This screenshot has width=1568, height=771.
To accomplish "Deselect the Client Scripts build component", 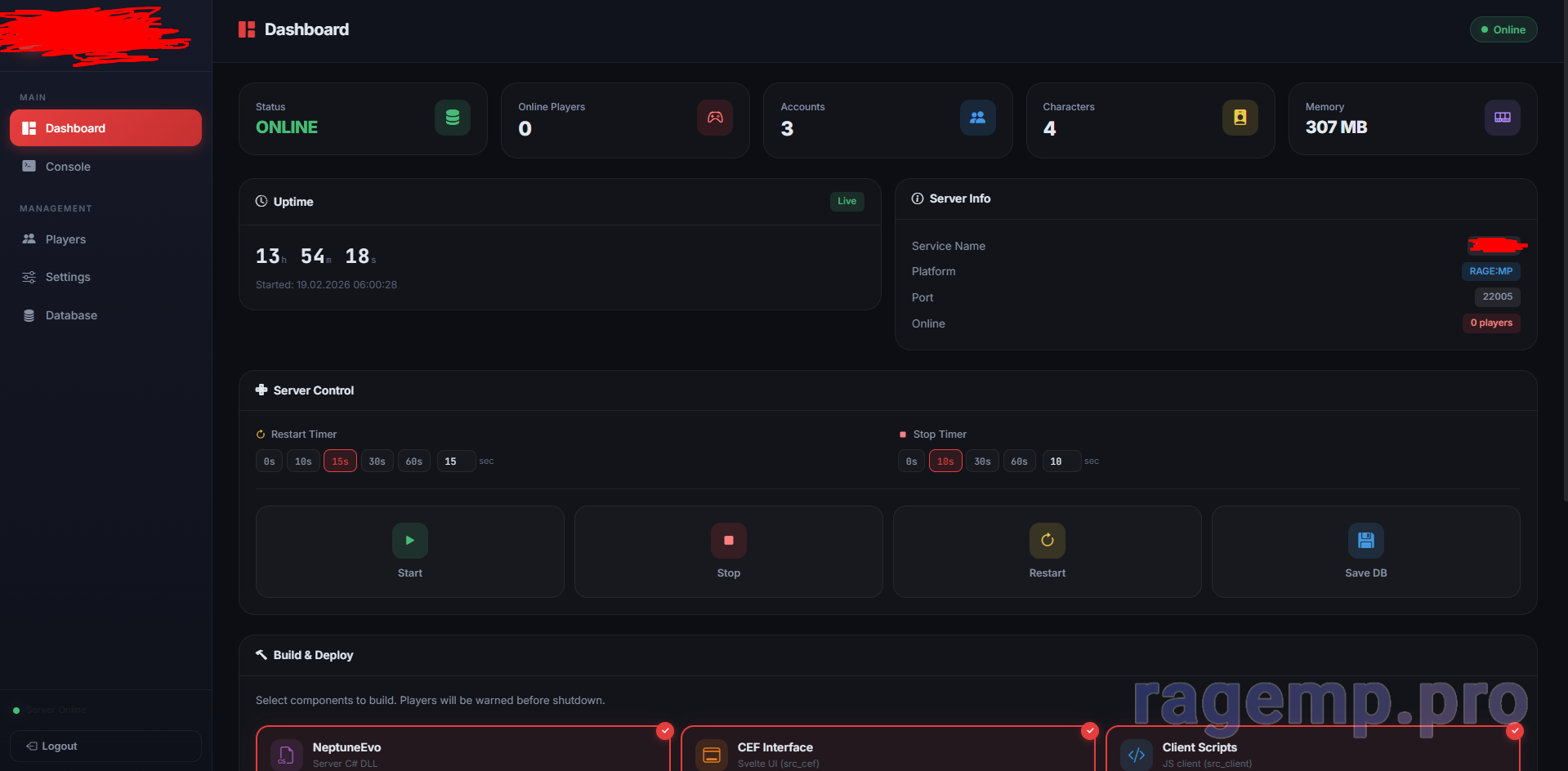I will (x=1515, y=730).
